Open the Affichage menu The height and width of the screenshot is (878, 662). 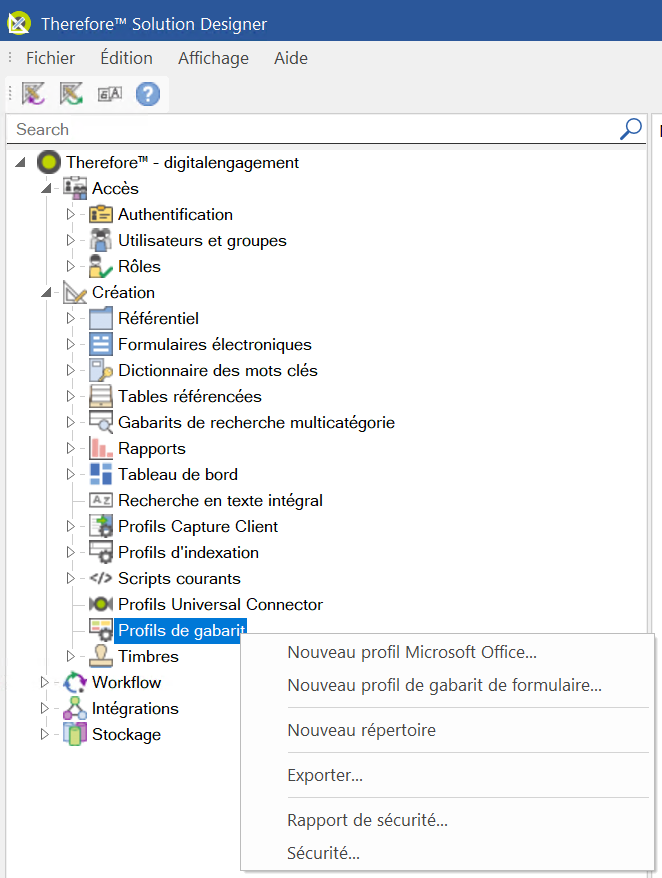[213, 58]
